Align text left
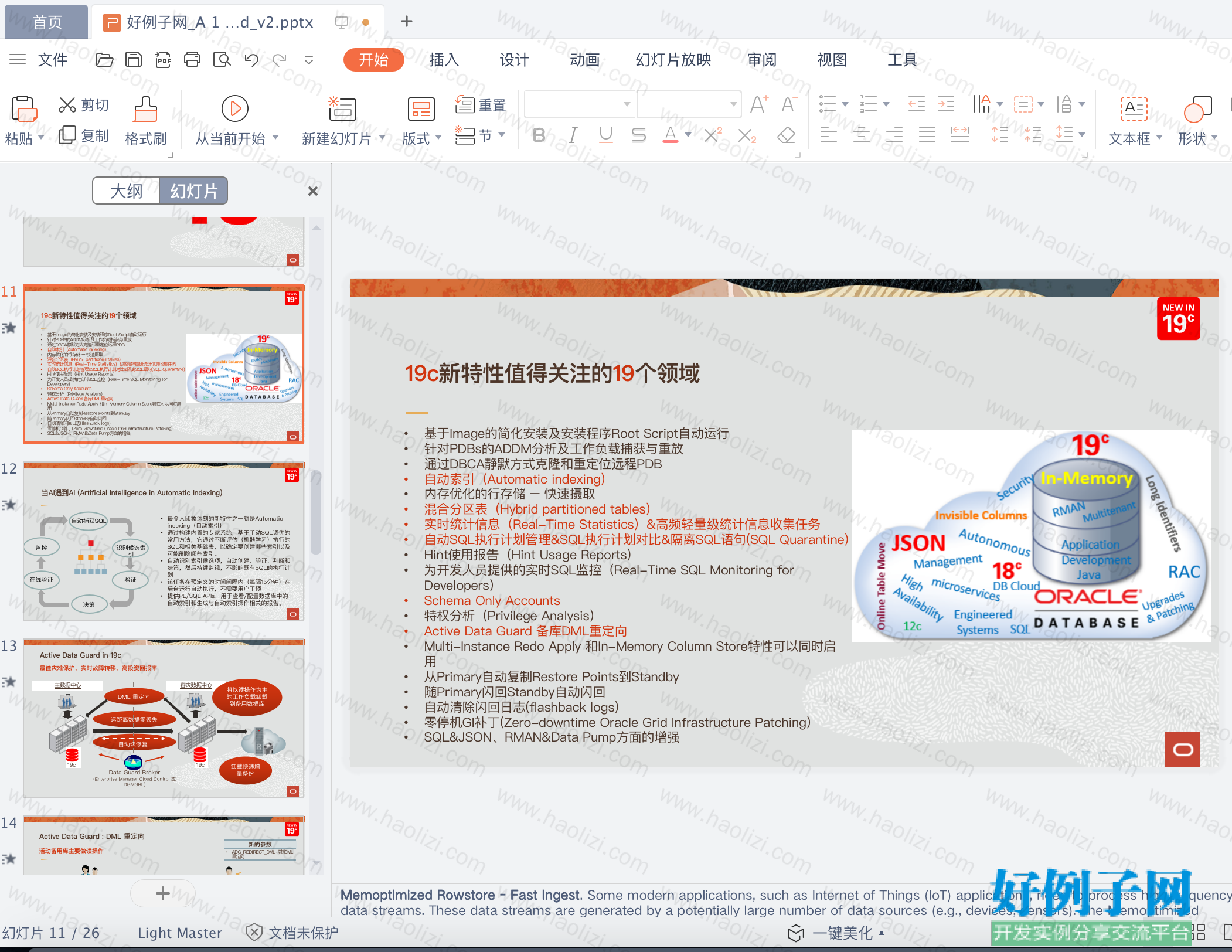Image resolution: width=1232 pixels, height=952 pixels. [x=828, y=135]
